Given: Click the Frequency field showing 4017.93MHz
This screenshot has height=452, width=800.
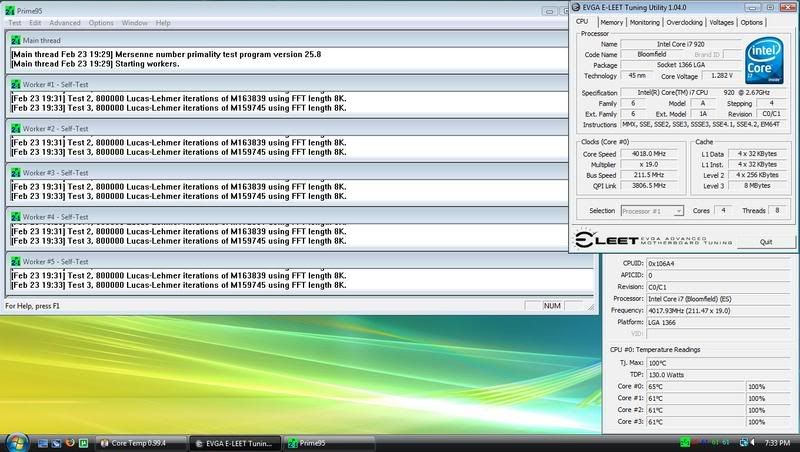Looking at the screenshot, I should (718, 311).
